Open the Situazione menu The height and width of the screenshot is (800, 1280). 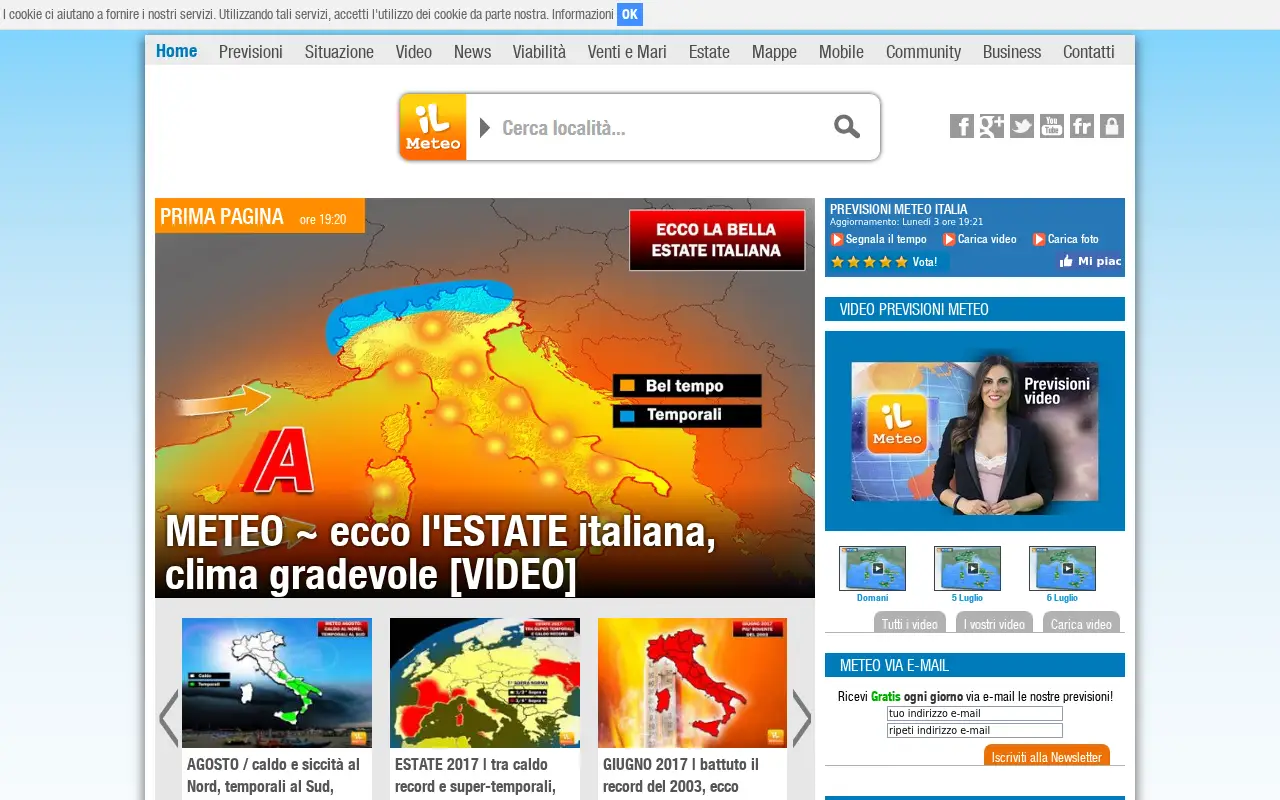coord(339,52)
